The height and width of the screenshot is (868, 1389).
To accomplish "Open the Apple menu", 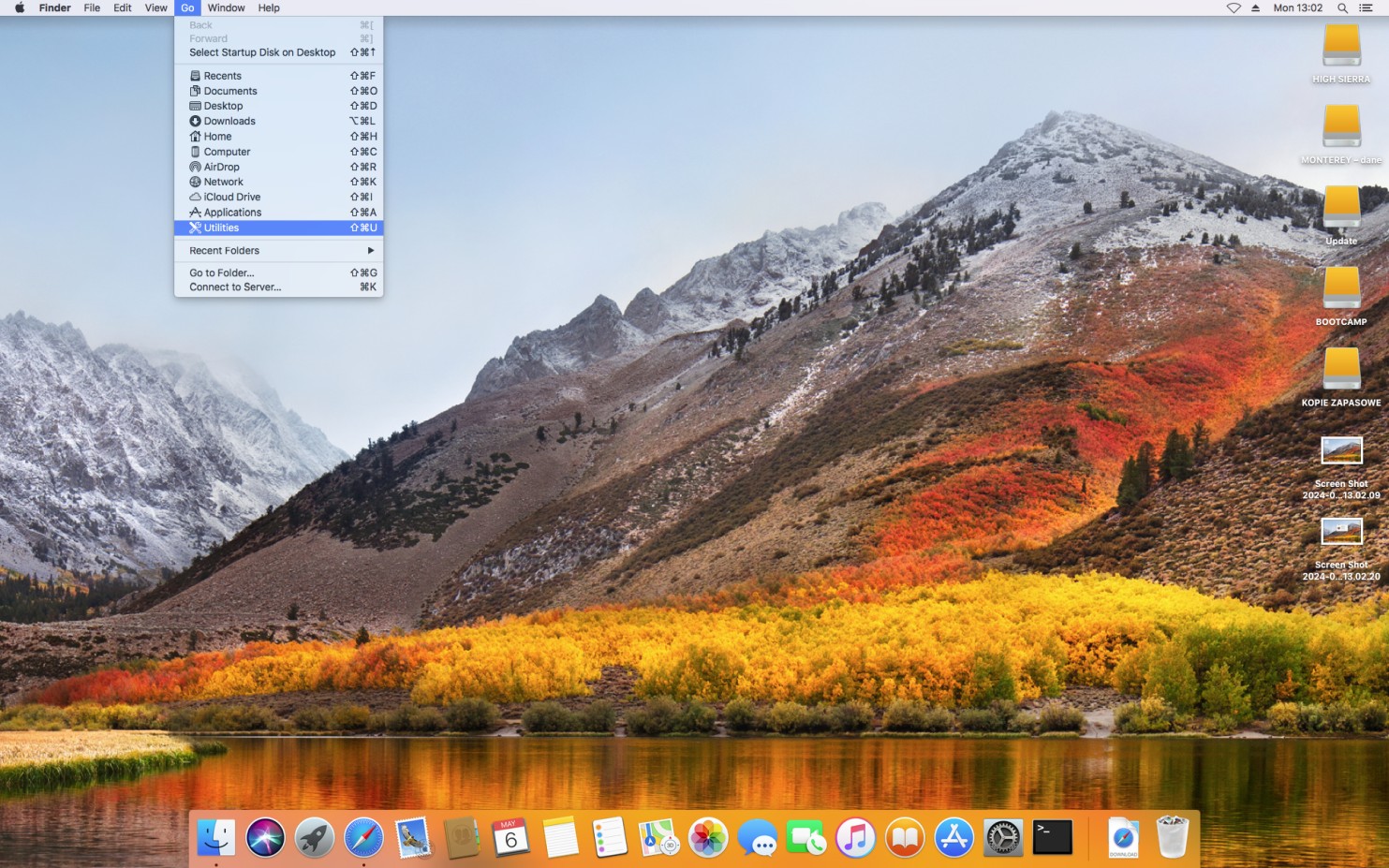I will click(20, 7).
